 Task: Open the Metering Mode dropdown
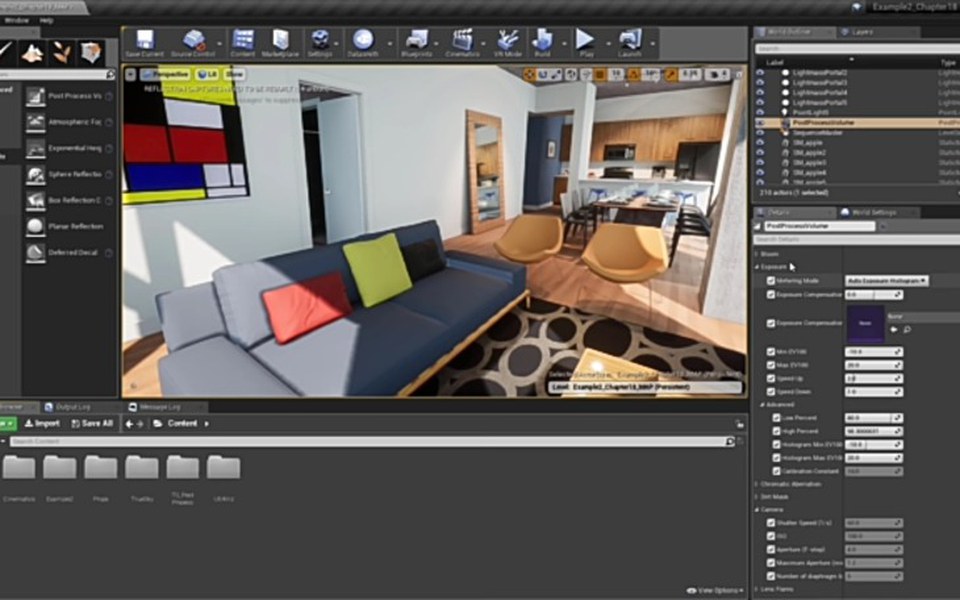tap(887, 281)
